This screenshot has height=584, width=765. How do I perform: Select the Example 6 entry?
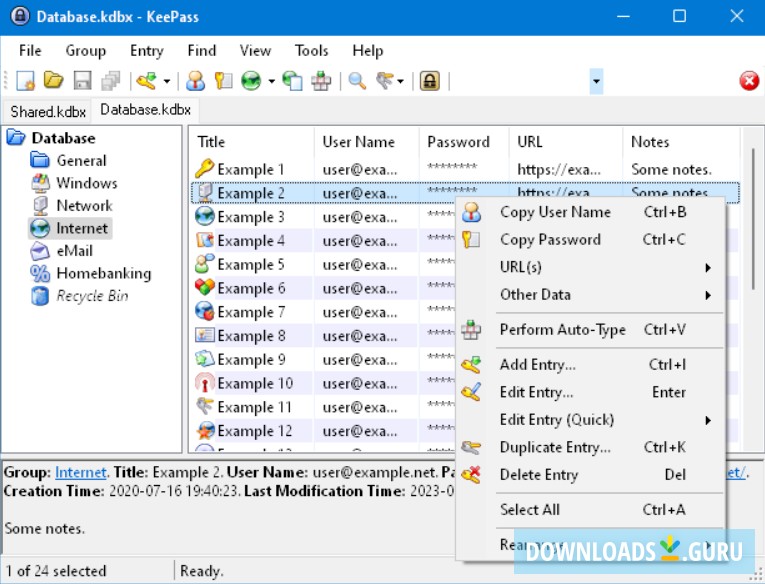[251, 288]
